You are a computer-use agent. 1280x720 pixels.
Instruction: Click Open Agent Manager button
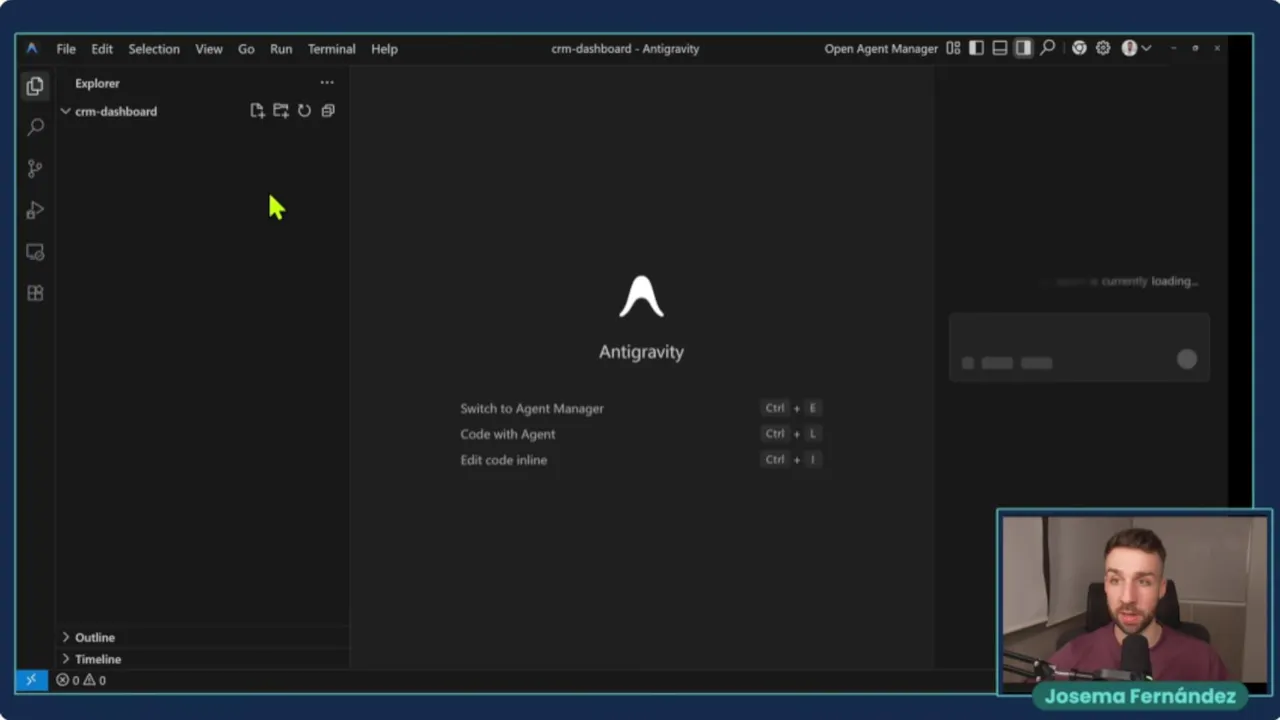tap(881, 48)
